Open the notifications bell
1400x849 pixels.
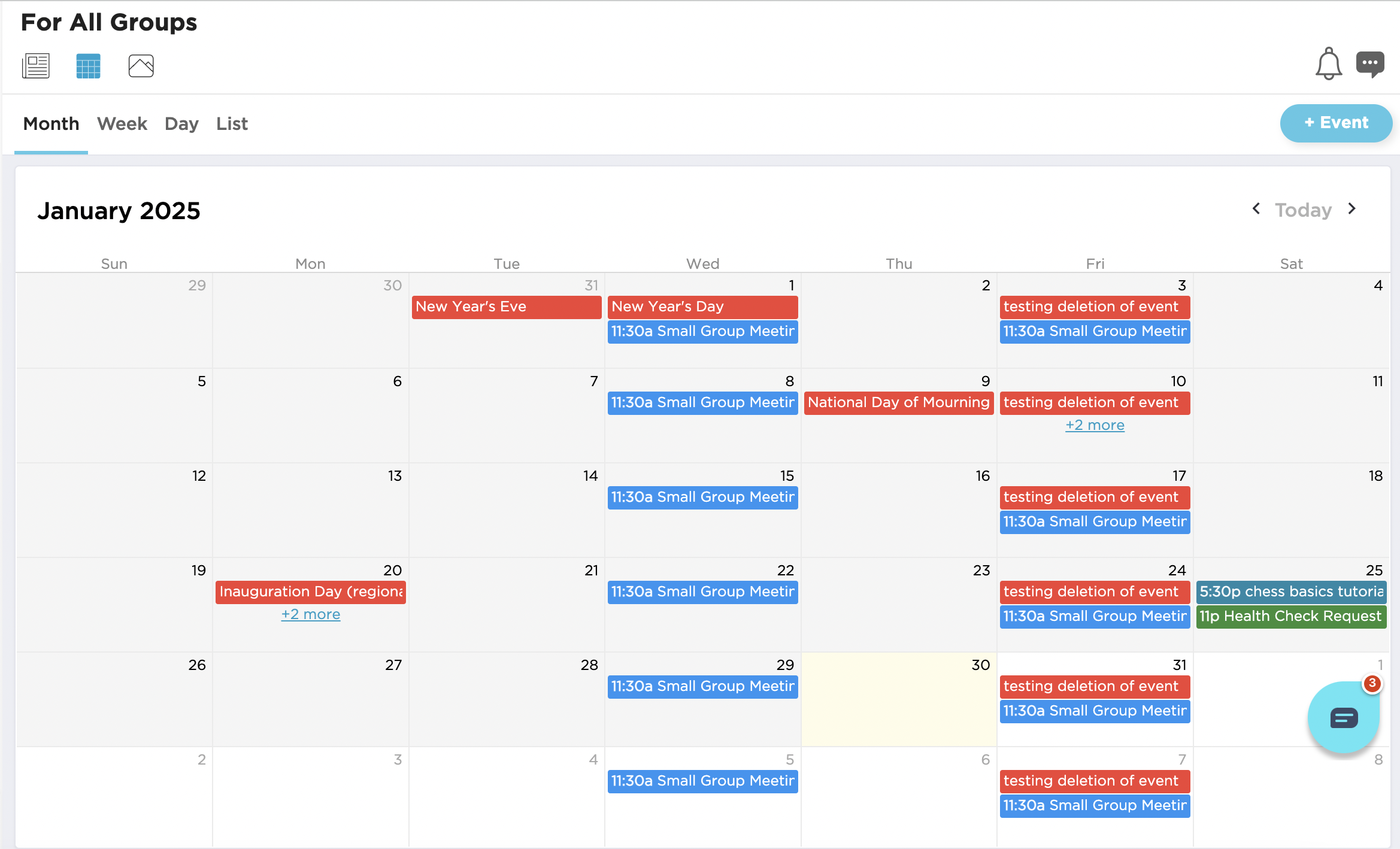tap(1328, 63)
